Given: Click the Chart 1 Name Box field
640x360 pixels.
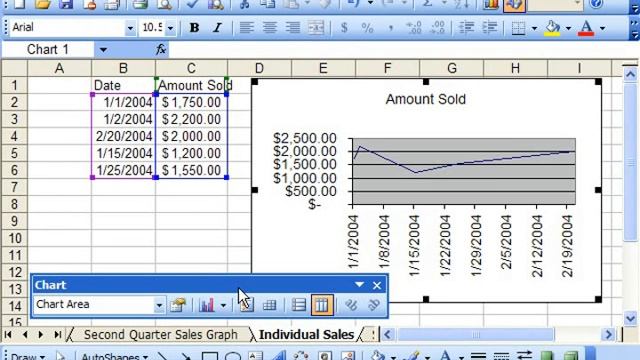Looking at the screenshot, I should pos(48,50).
